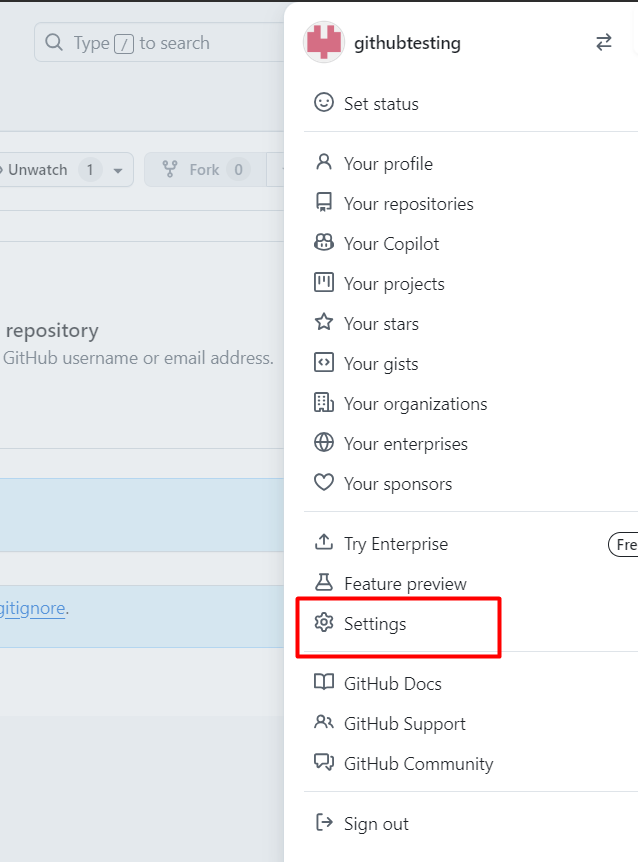This screenshot has height=862, width=638.
Task: Expand the Unwatch dropdown arrow
Action: click(x=118, y=170)
